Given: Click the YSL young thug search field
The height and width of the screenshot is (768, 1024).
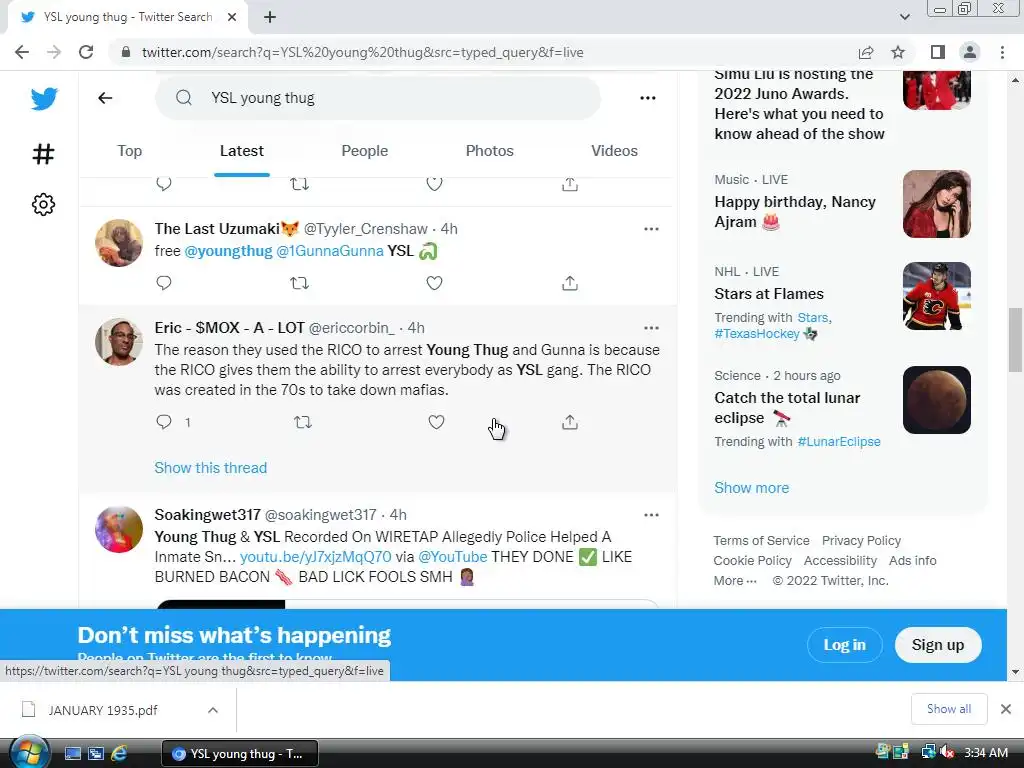Looking at the screenshot, I should pyautogui.click(x=377, y=98).
